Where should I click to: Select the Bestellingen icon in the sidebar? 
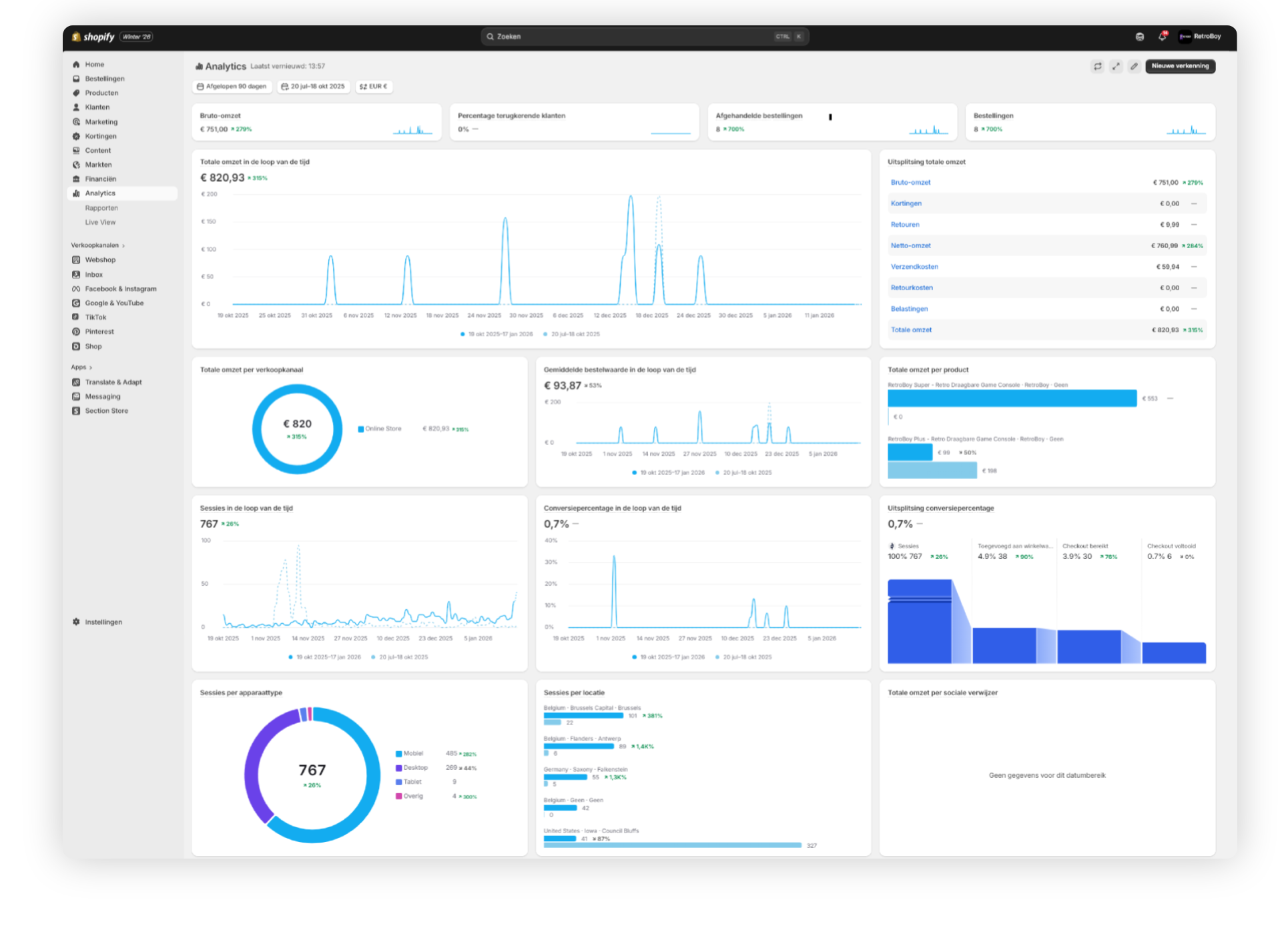(76, 78)
